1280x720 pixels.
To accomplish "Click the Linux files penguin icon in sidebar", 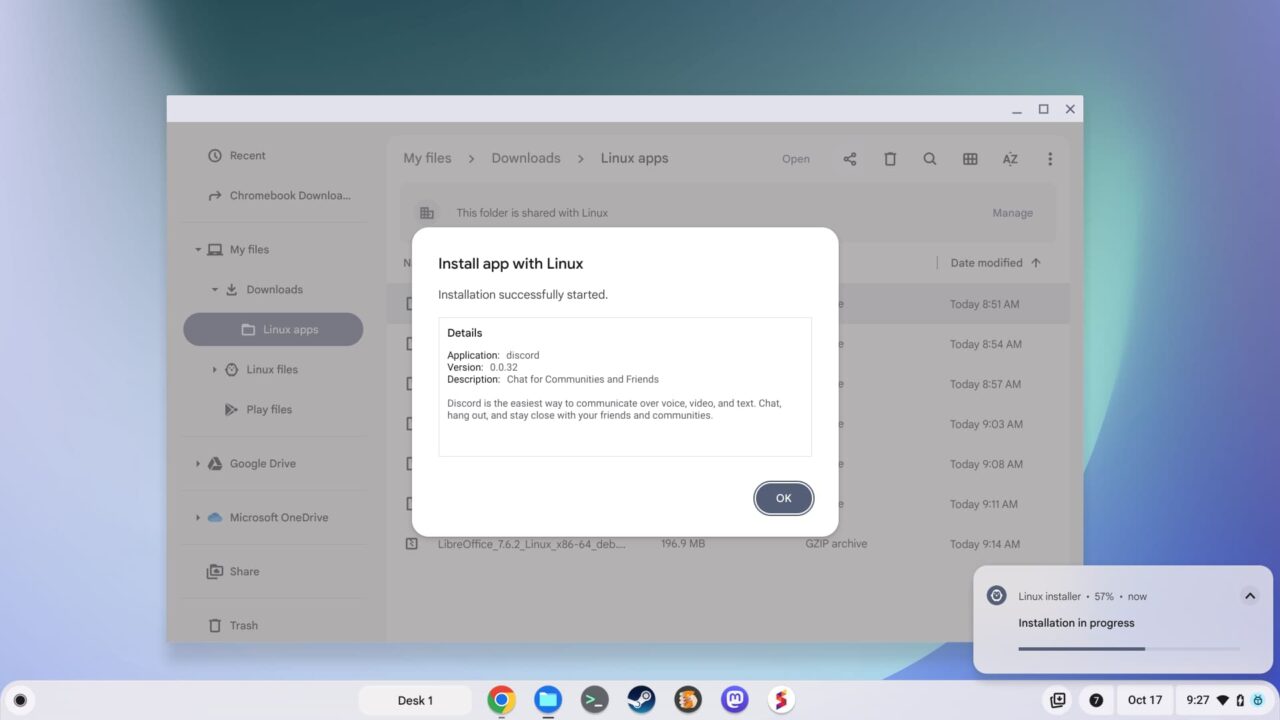I will (x=231, y=370).
